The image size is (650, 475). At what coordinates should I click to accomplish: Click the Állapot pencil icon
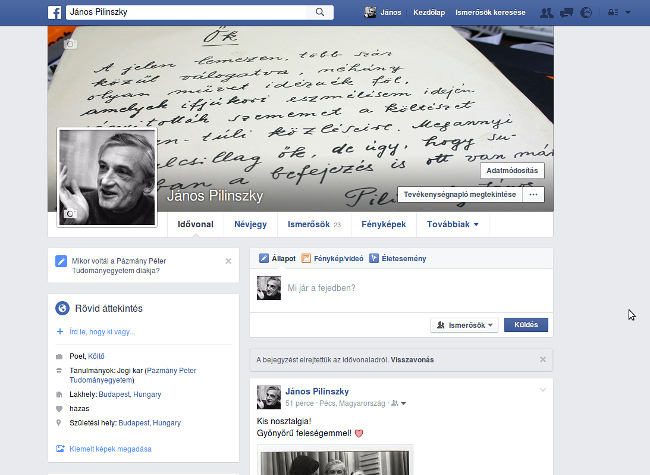[264, 258]
